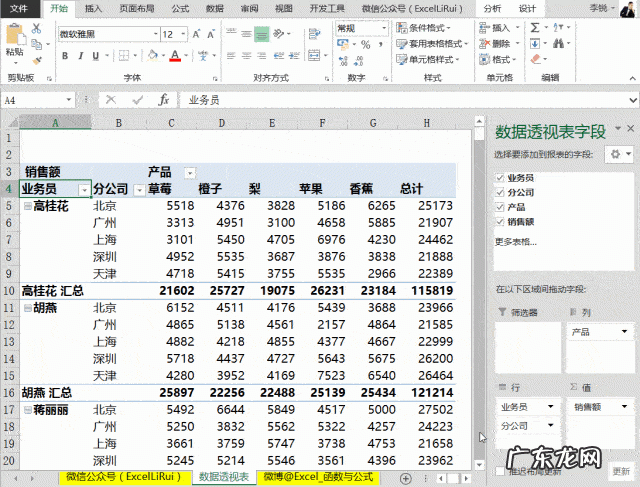The width and height of the screenshot is (640, 487).
Task: Open the 插入 ribbon tab
Action: [x=93, y=8]
